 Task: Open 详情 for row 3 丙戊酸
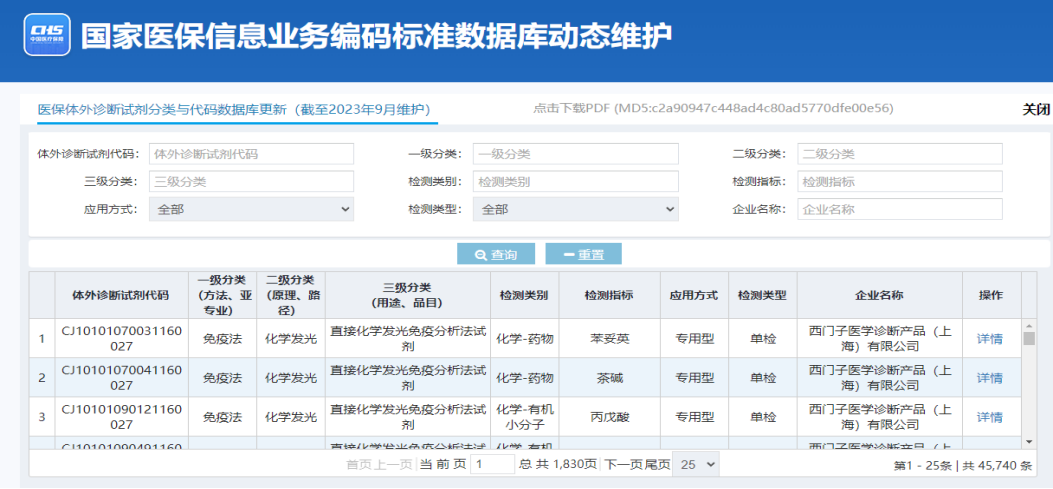tap(989, 417)
